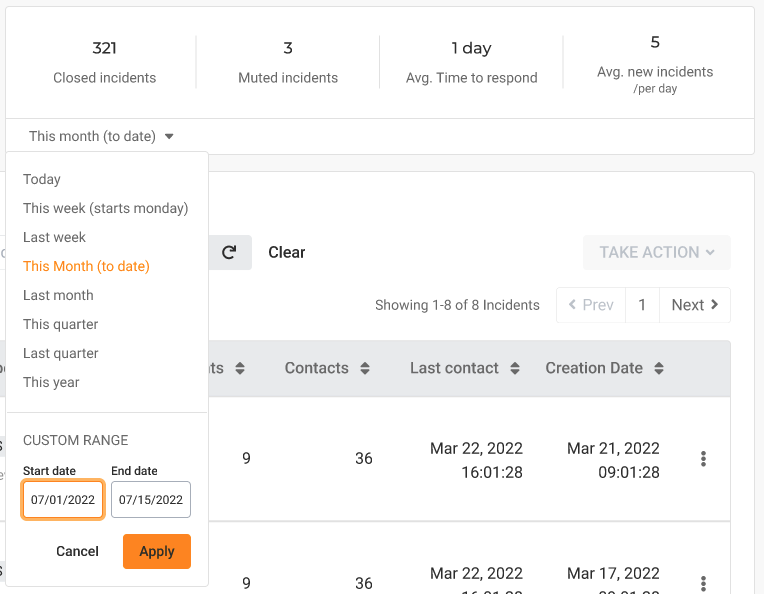Open the This month (to date) dropdown
The height and width of the screenshot is (594, 764).
click(x=101, y=137)
